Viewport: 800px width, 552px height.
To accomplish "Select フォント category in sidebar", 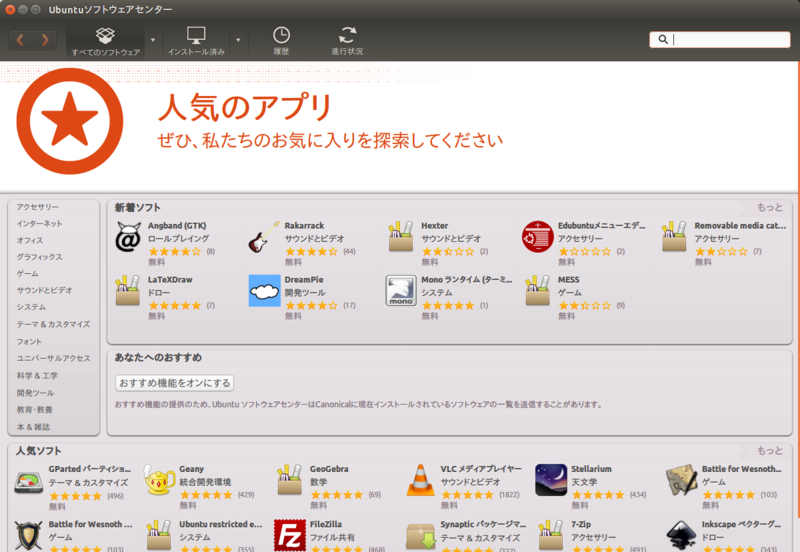I will [x=29, y=341].
